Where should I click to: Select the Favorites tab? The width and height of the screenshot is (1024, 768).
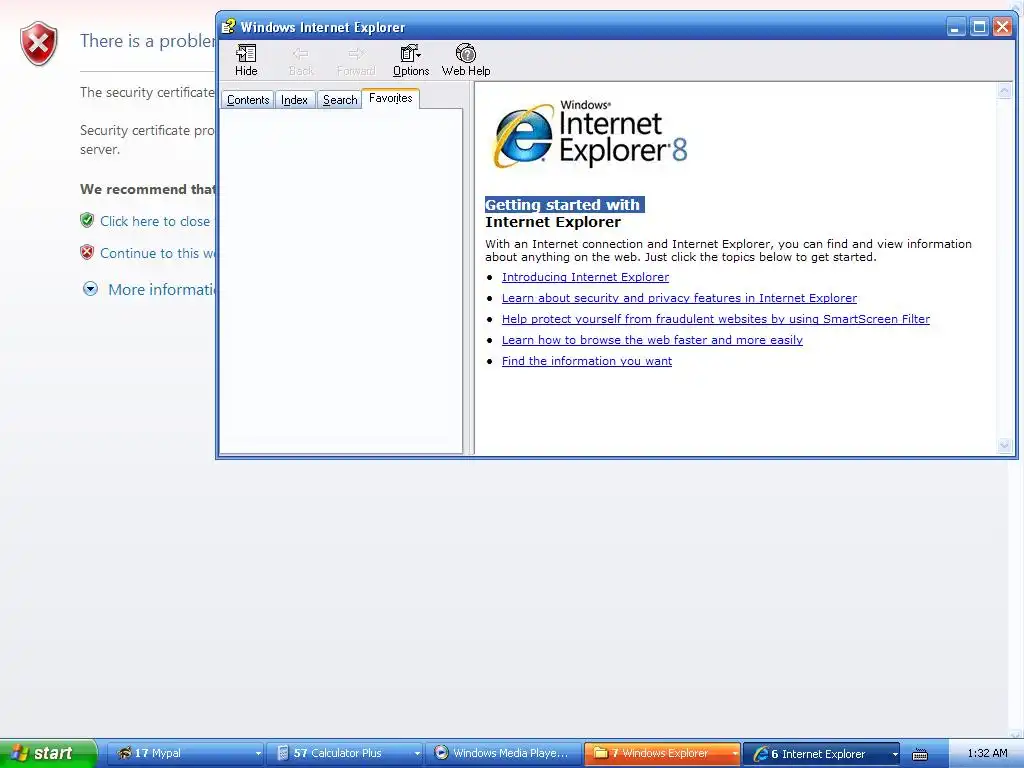click(x=391, y=98)
